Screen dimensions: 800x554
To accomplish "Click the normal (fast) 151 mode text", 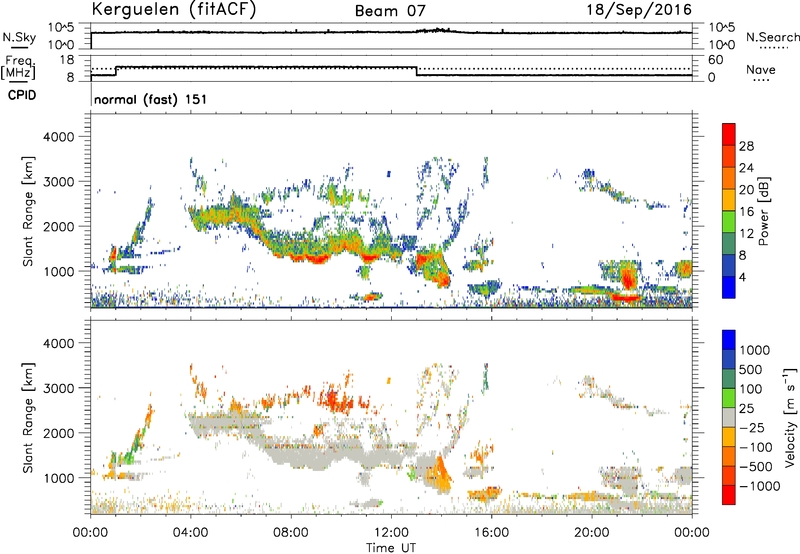I will click(151, 99).
